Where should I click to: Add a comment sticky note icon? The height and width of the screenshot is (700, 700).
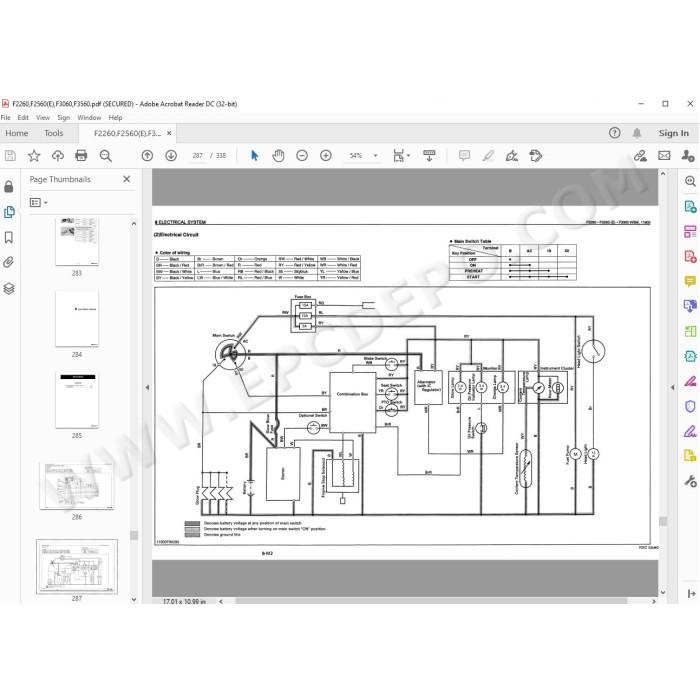464,156
